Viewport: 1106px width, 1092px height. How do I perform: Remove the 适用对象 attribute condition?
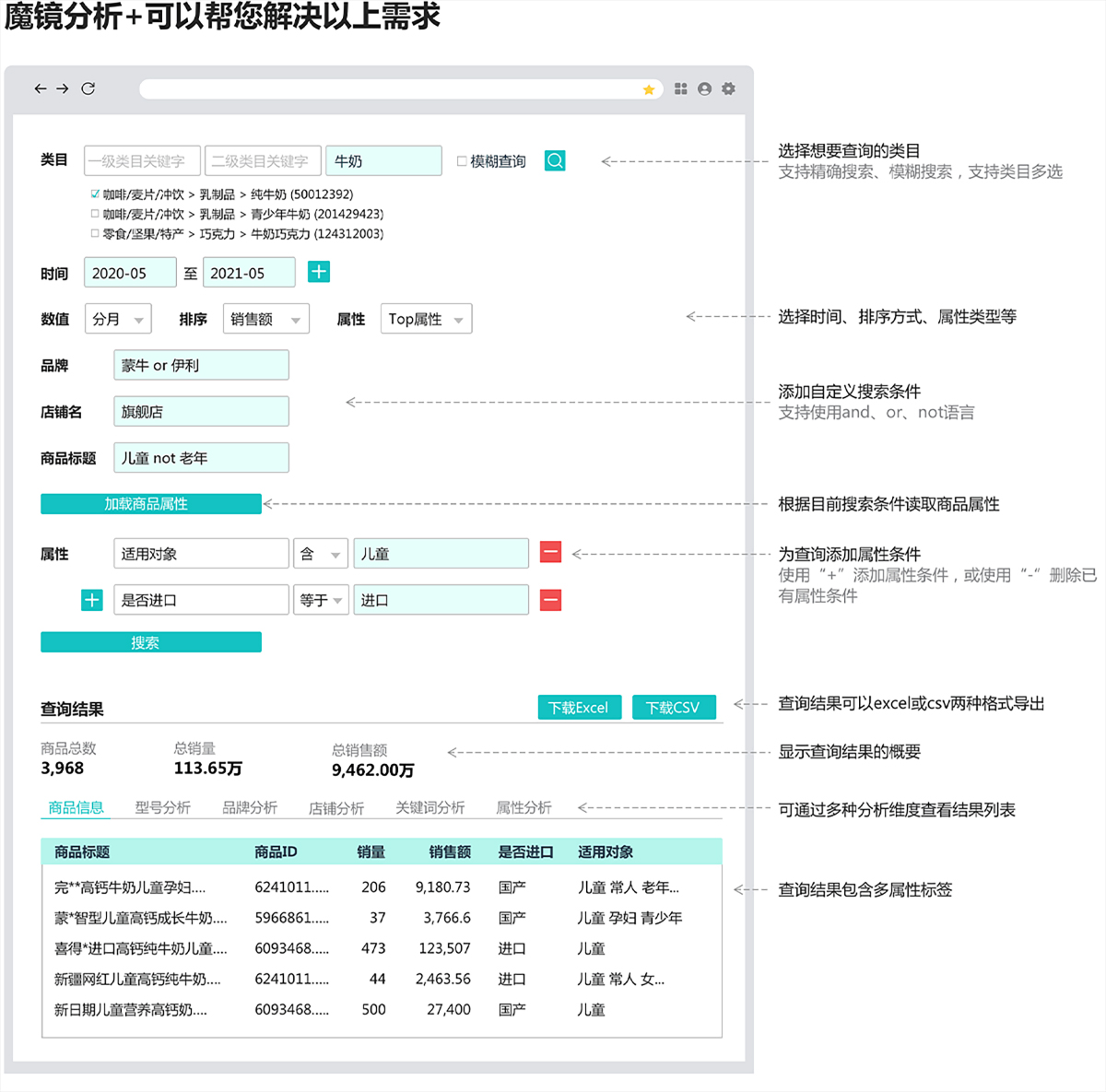(x=550, y=553)
